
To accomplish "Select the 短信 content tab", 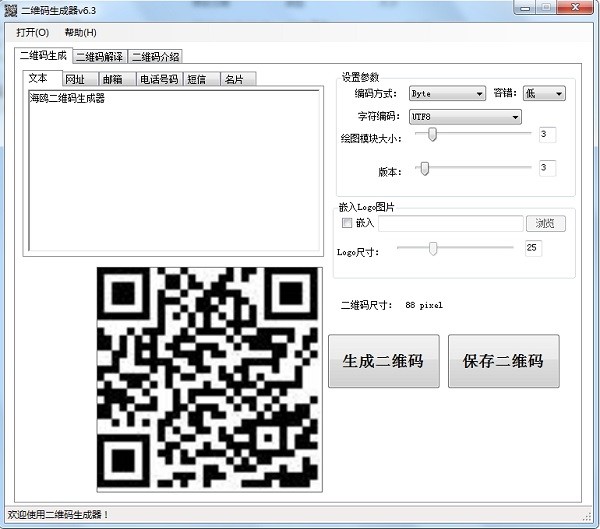I will (x=197, y=79).
